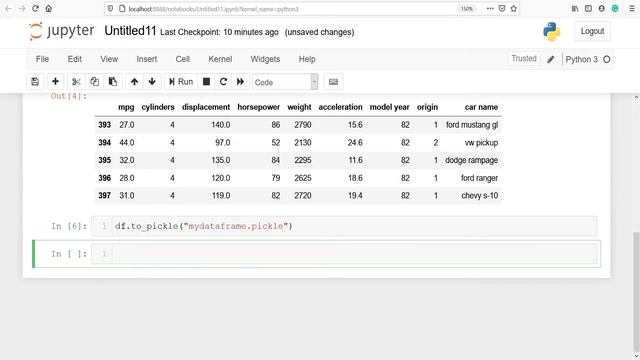Click the 150% zoom level indicator
This screenshot has width=640, height=360.
(467, 9)
